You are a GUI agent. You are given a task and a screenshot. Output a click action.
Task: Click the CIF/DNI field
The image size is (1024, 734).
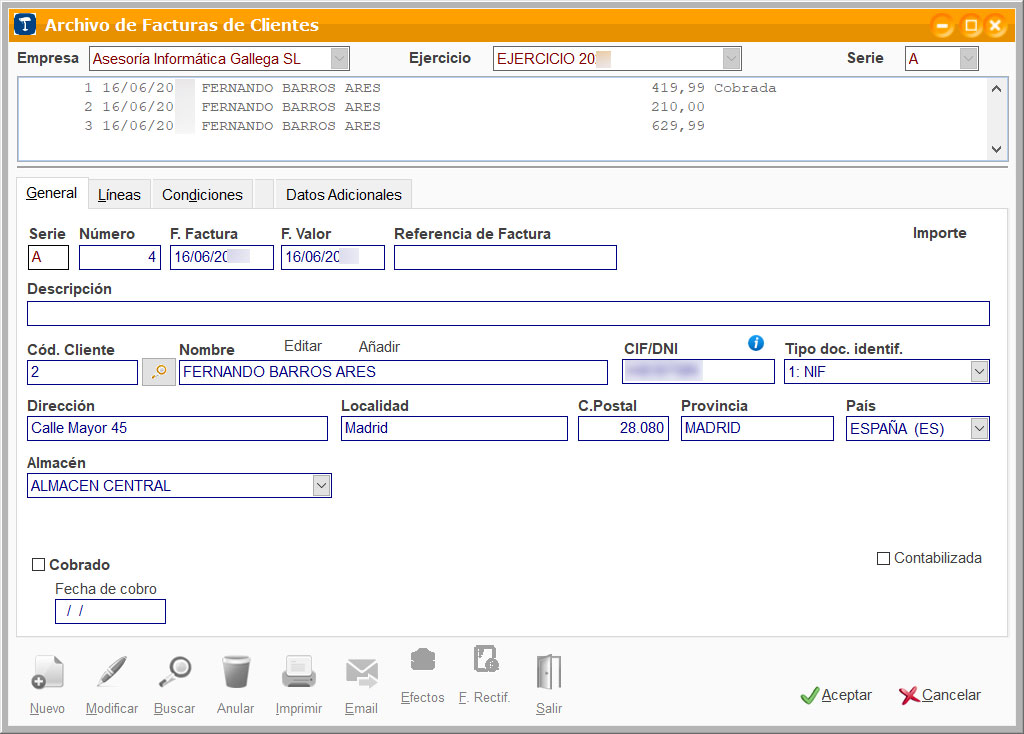click(x=698, y=372)
